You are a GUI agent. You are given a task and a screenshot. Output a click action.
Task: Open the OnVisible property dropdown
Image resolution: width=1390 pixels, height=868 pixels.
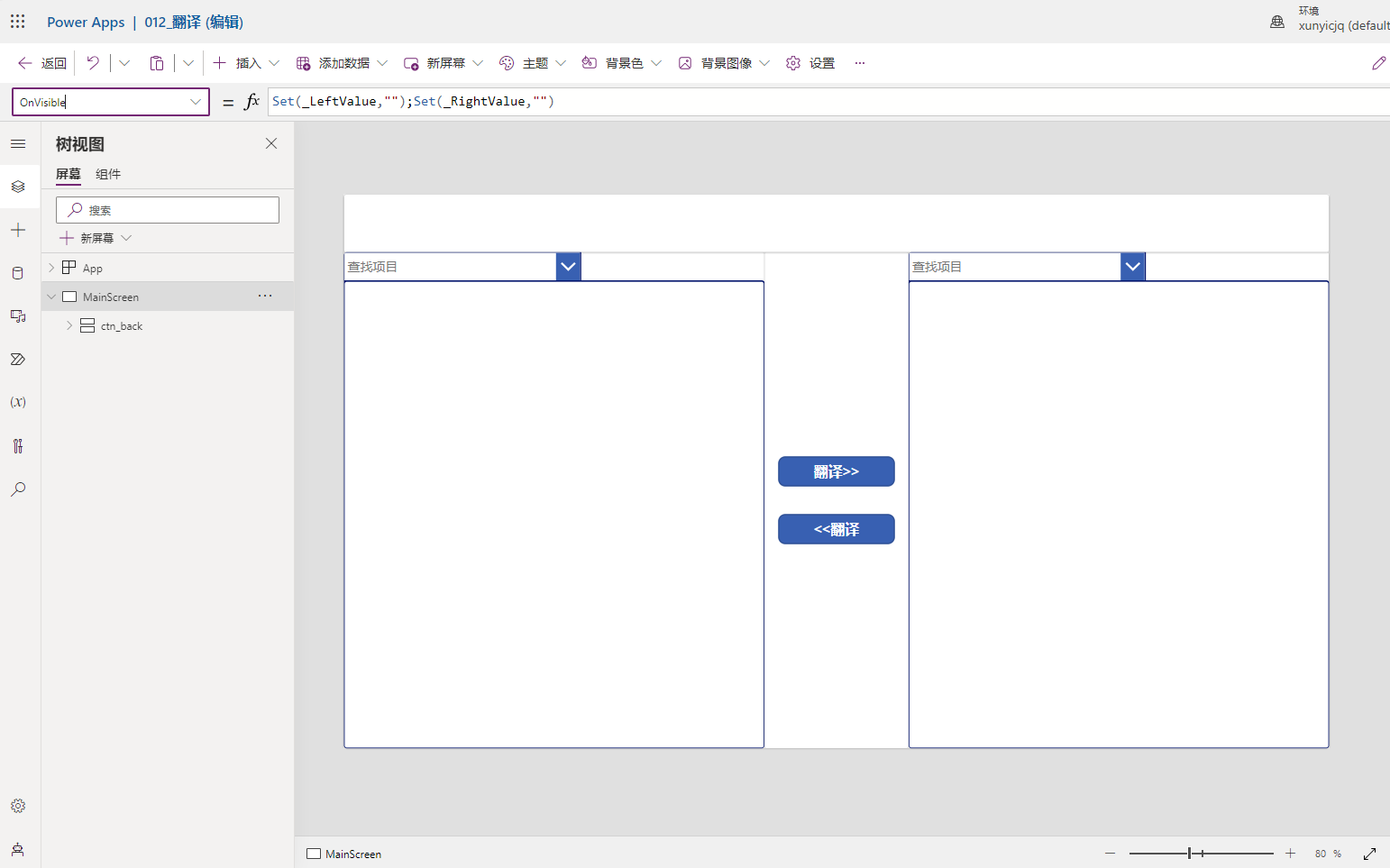196,102
